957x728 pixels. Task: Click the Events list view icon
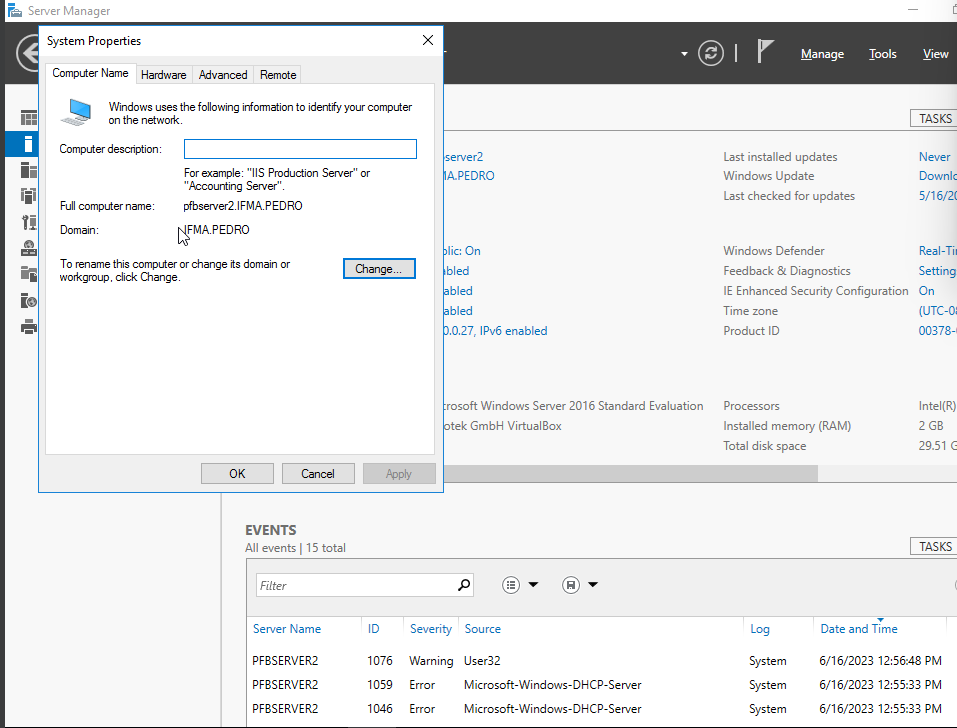pos(510,584)
